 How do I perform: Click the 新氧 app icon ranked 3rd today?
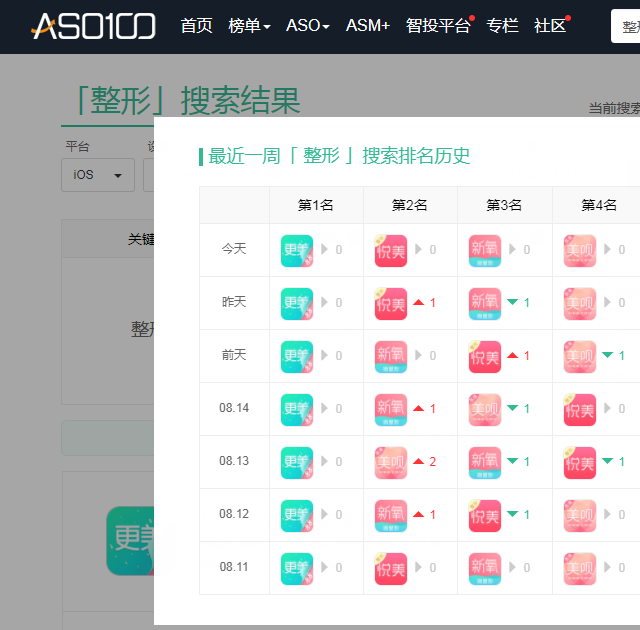(485, 250)
